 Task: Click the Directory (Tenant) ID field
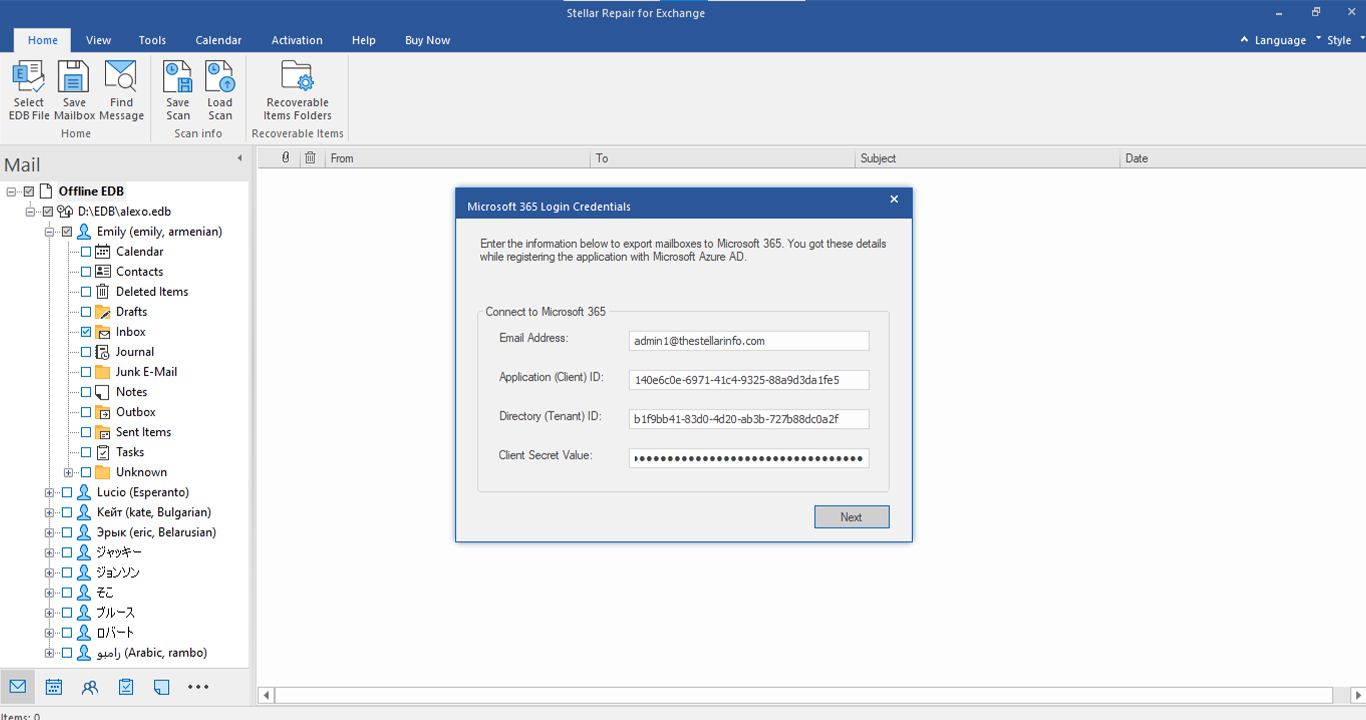pos(749,419)
